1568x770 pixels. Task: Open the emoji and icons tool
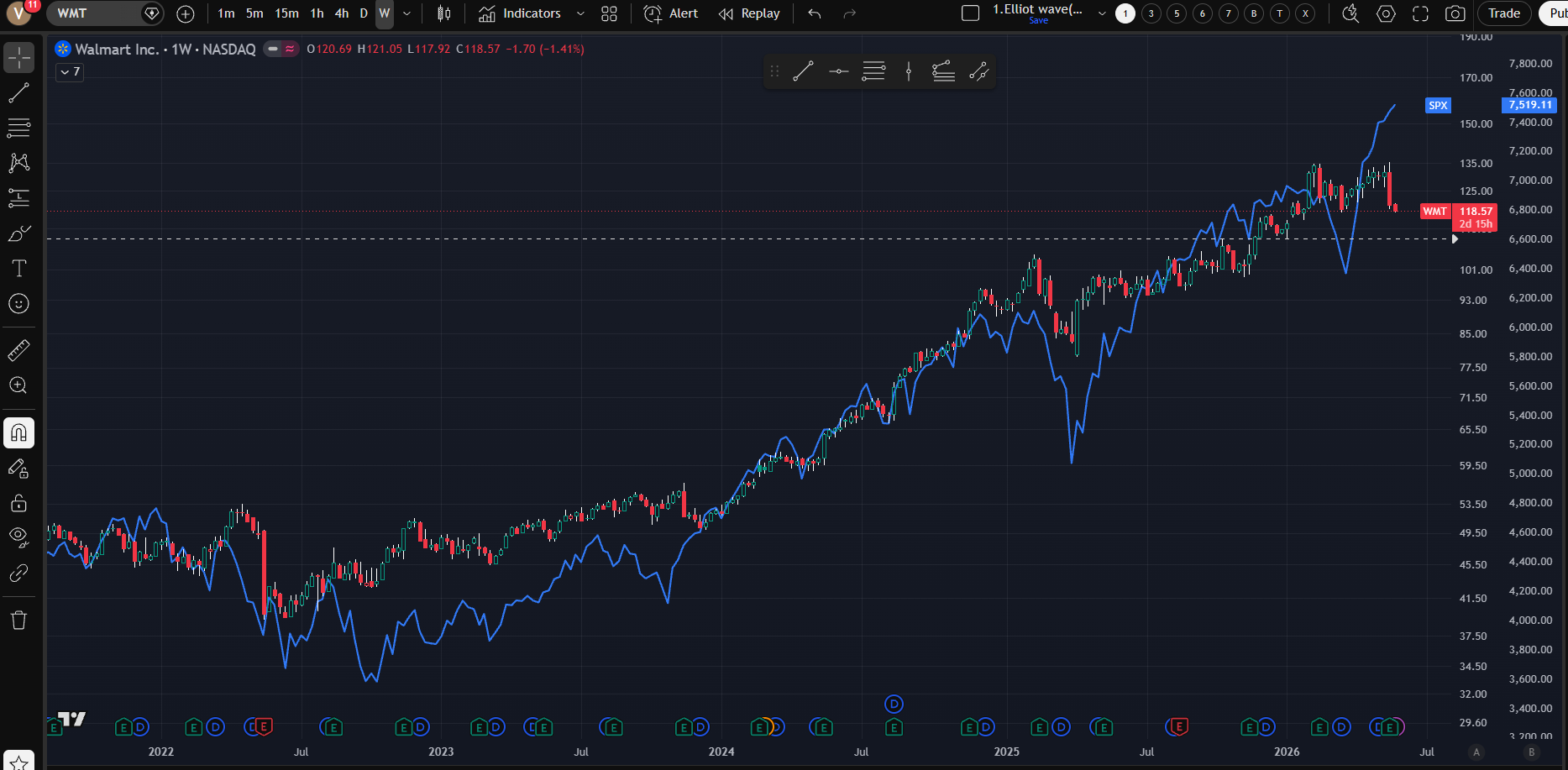click(x=18, y=304)
